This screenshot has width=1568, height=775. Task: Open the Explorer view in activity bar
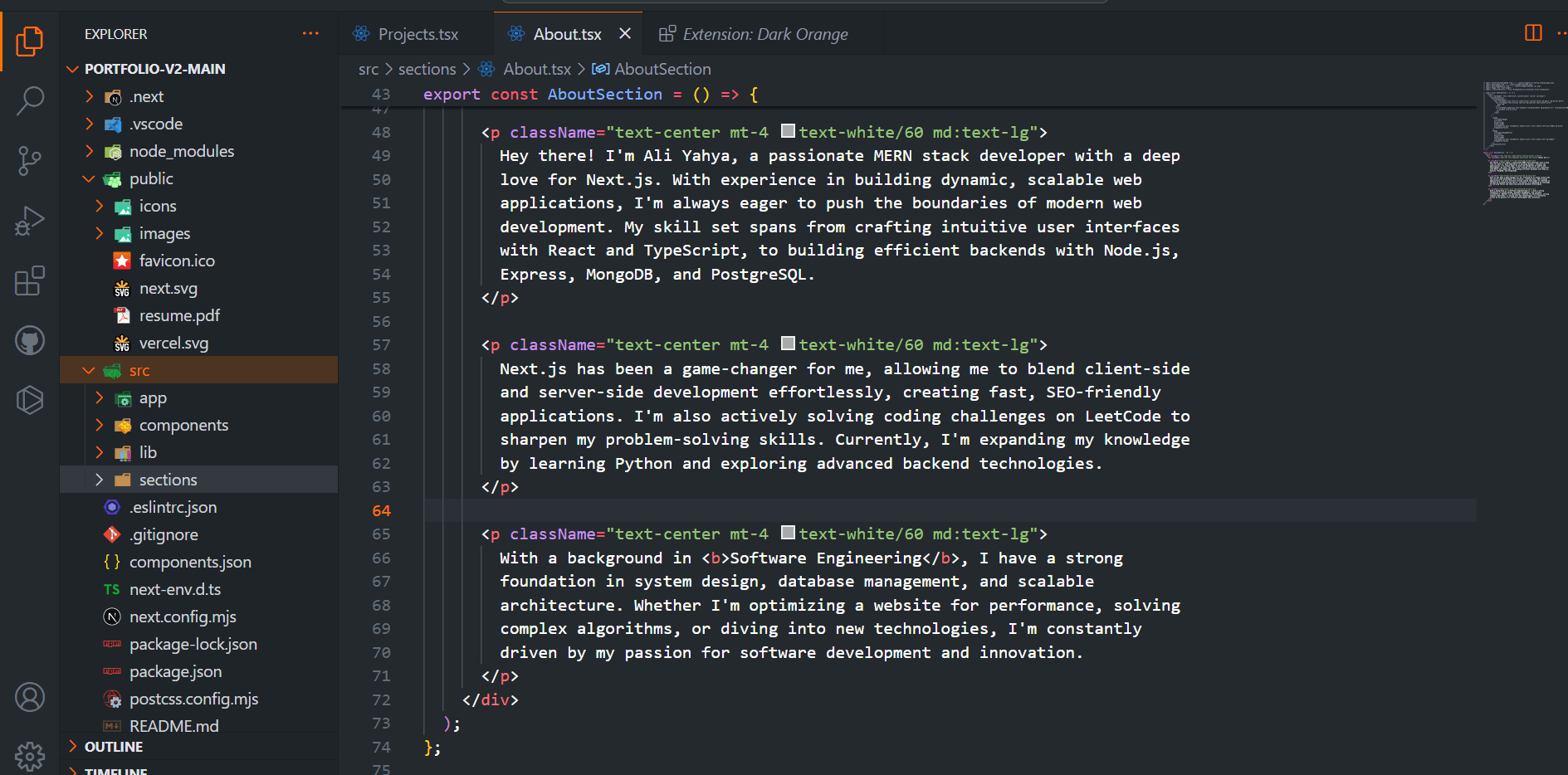coord(30,41)
